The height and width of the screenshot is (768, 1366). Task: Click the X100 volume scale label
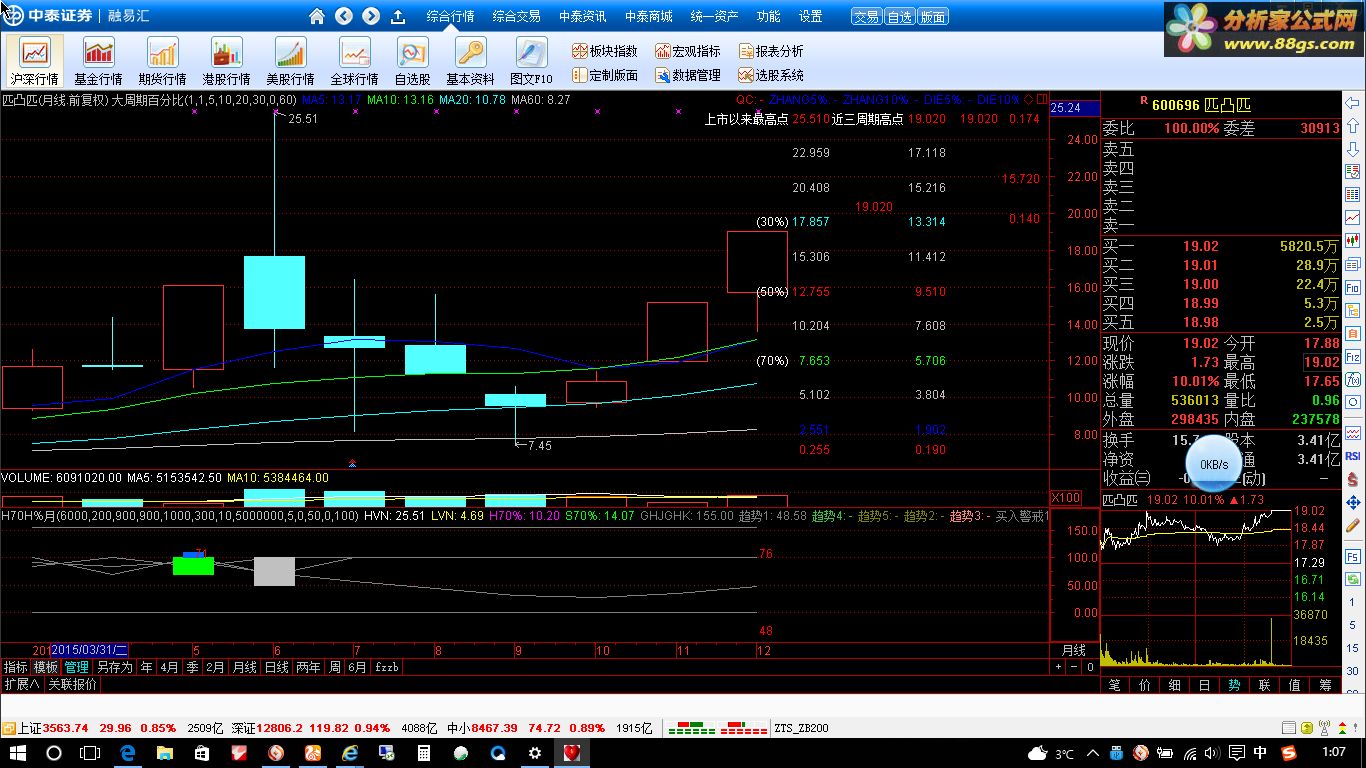[1065, 498]
